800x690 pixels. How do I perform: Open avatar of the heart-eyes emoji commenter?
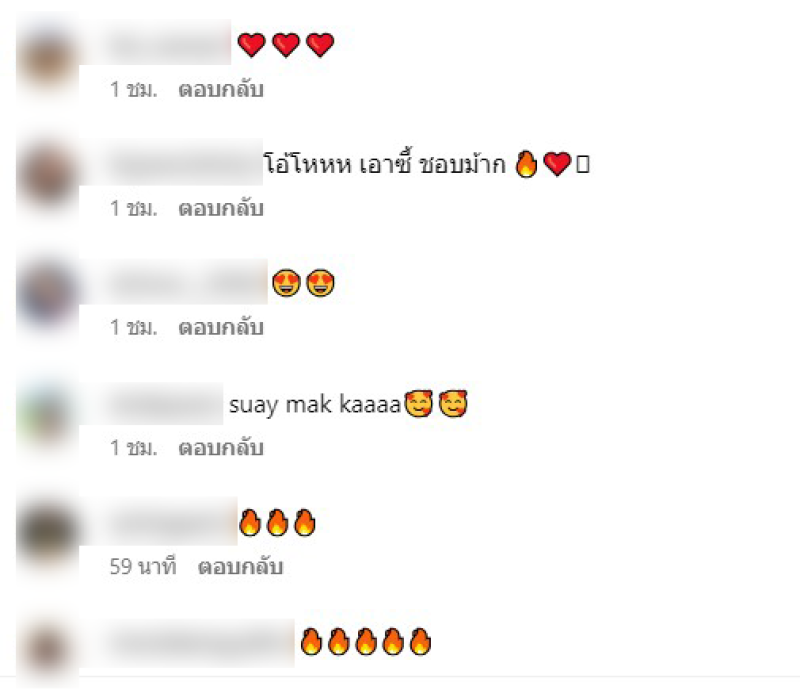[47, 295]
